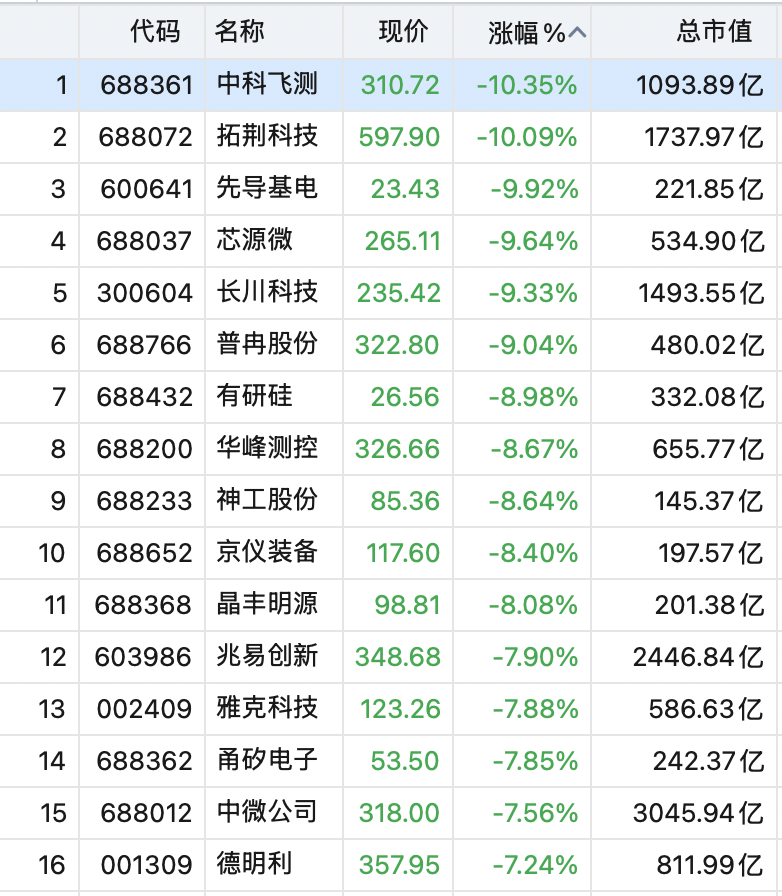The height and width of the screenshot is (896, 782).
Task: Select stock name 德明利
Action: tap(254, 865)
